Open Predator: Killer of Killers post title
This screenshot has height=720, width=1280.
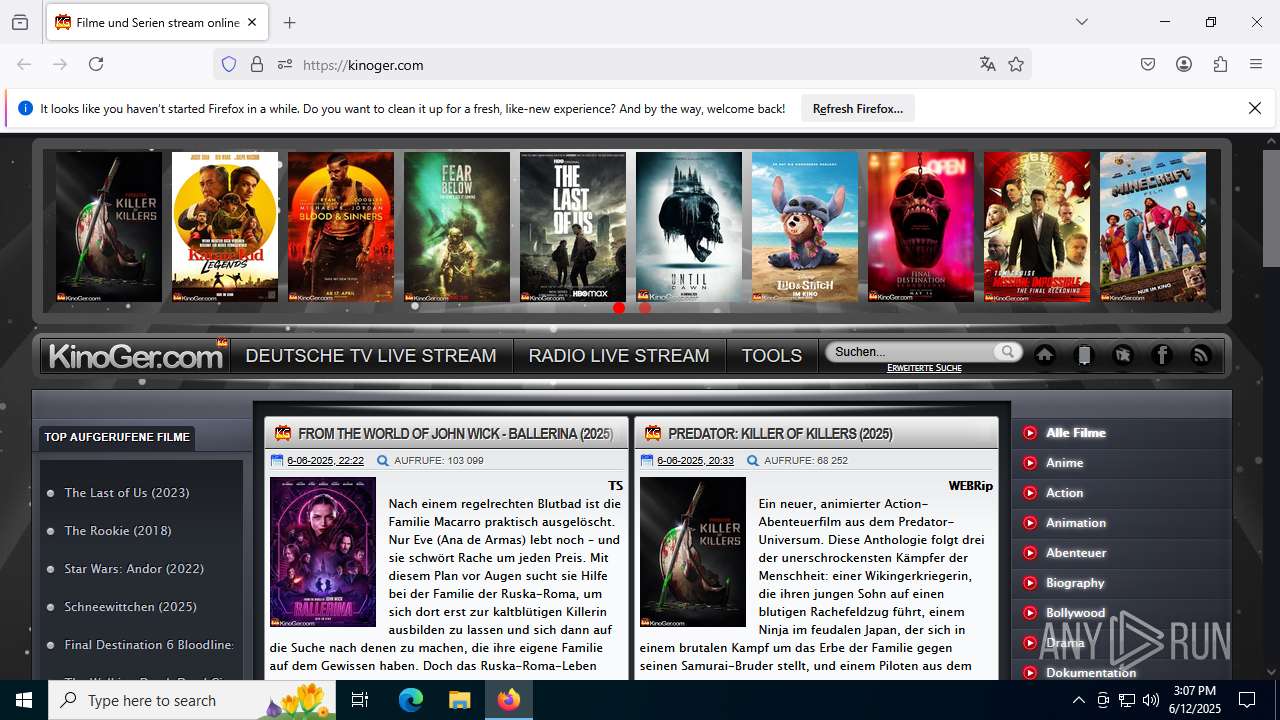click(780, 433)
